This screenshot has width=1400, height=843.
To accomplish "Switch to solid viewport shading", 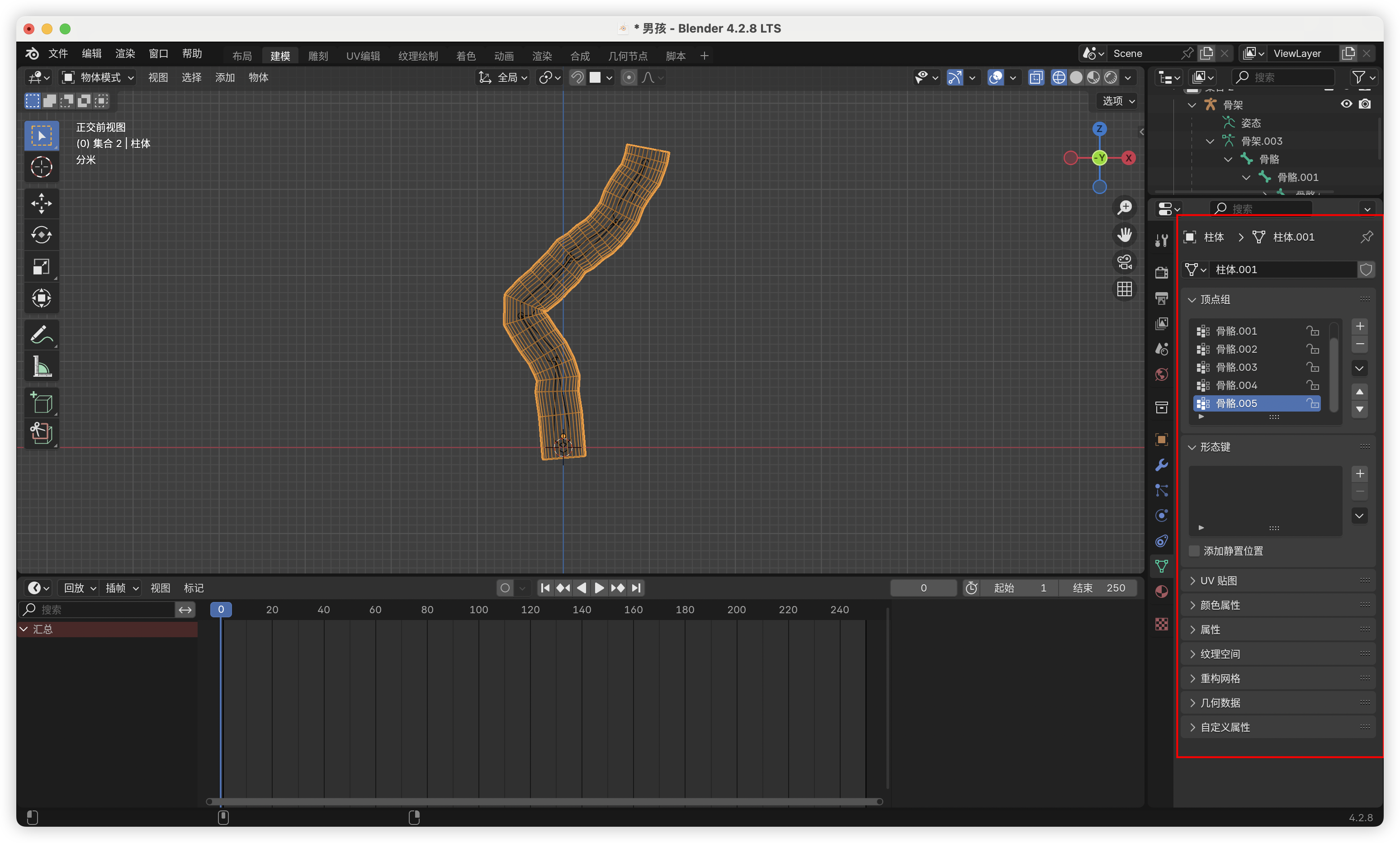I will (x=1076, y=77).
